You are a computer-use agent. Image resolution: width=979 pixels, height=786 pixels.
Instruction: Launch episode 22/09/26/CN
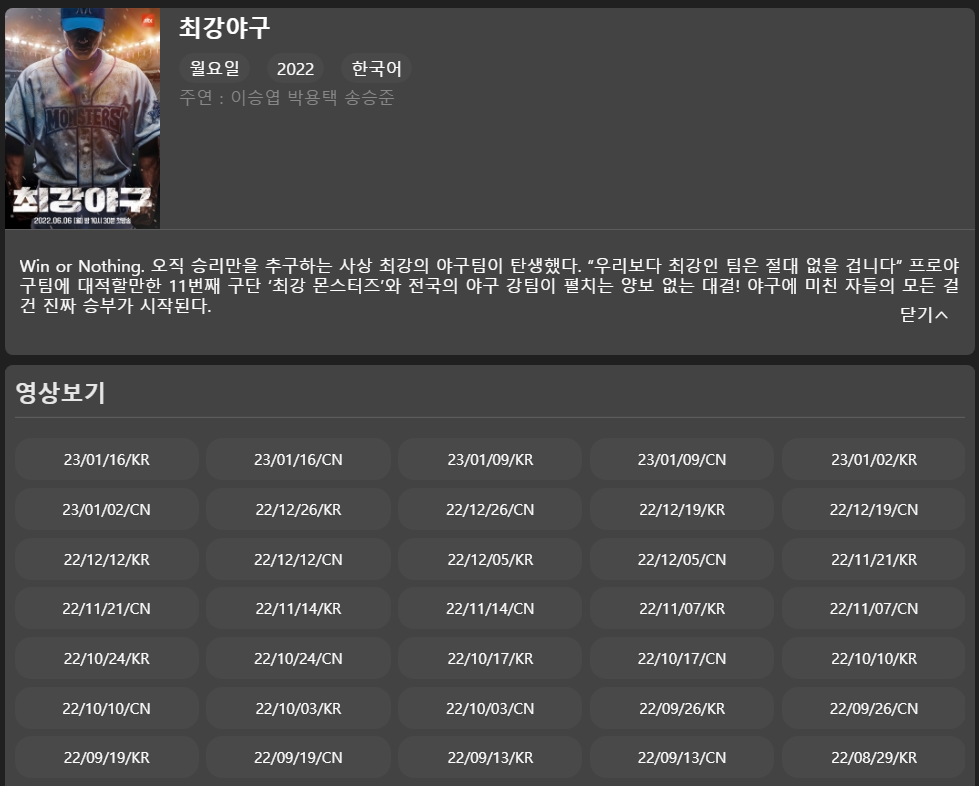tap(873, 708)
